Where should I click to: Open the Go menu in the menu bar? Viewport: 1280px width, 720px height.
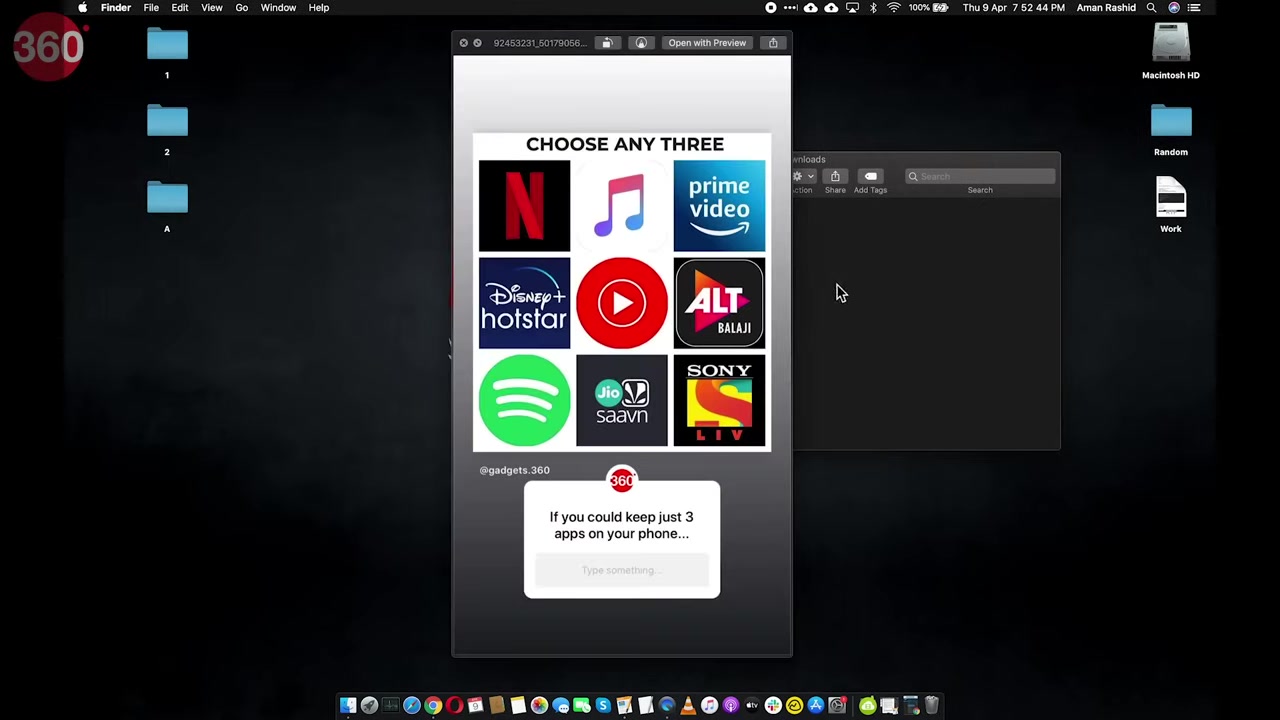241,8
